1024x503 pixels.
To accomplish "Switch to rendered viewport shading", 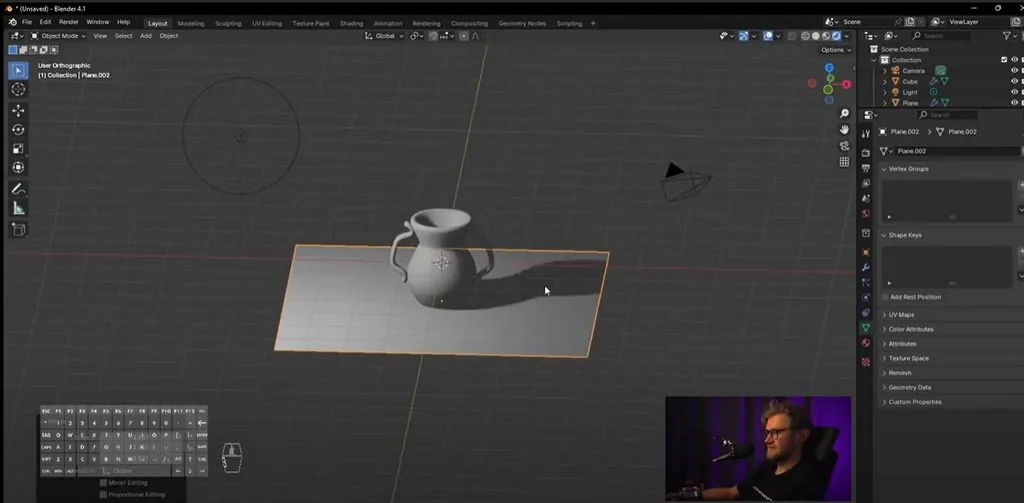I will [x=836, y=36].
